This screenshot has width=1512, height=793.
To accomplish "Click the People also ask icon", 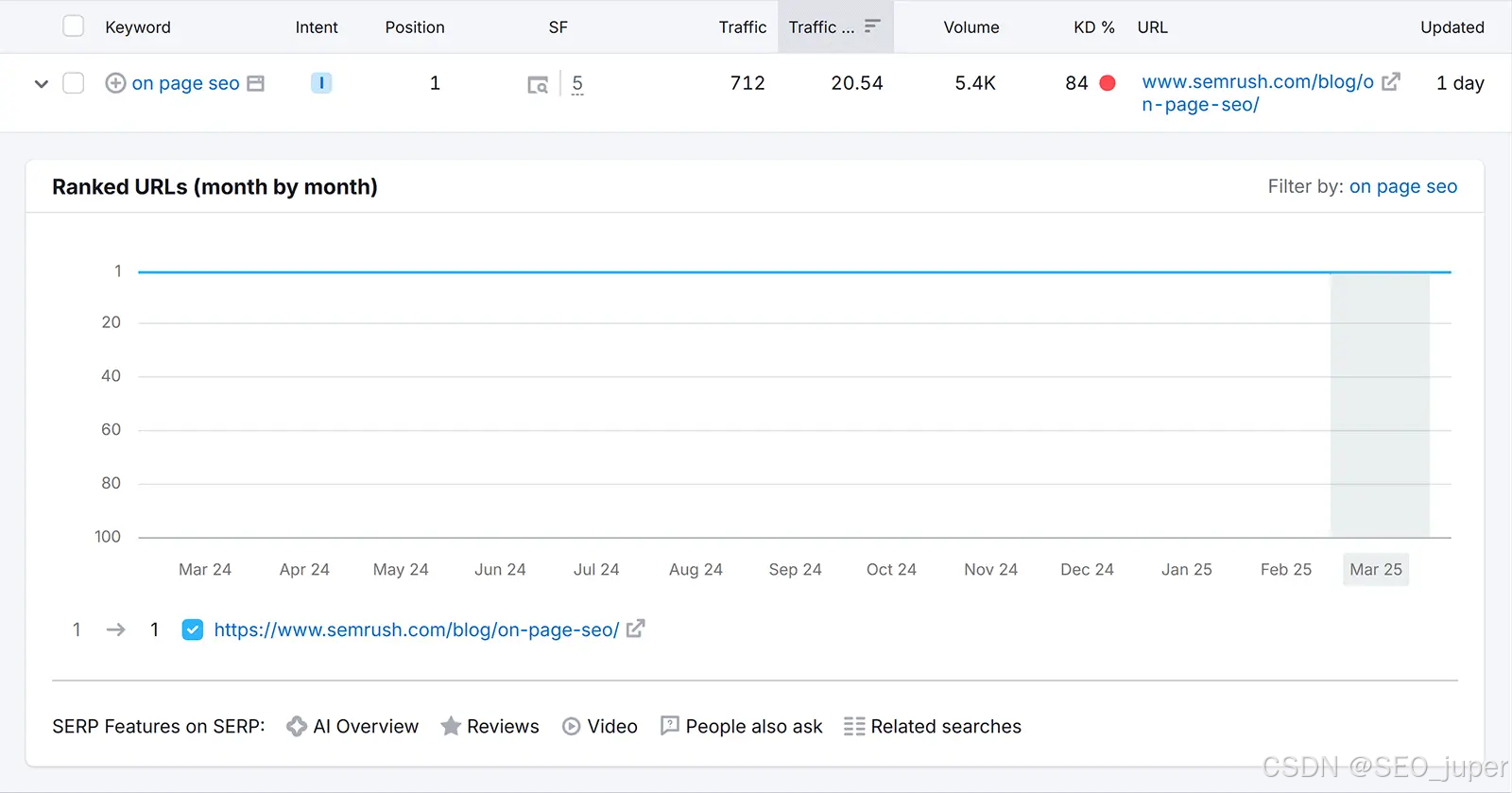I will coord(670,726).
